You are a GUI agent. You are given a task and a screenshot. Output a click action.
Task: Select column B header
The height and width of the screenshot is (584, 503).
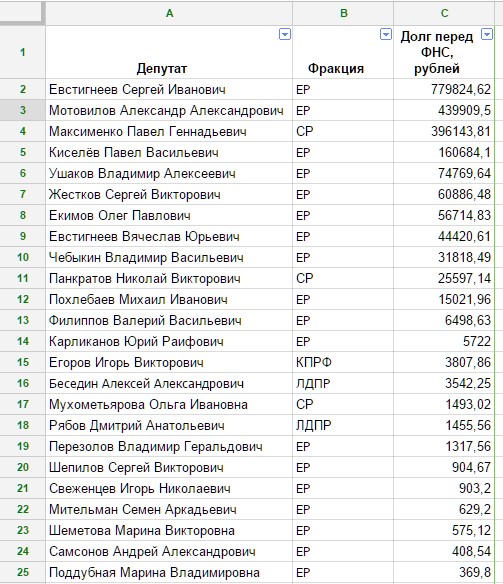(x=343, y=13)
